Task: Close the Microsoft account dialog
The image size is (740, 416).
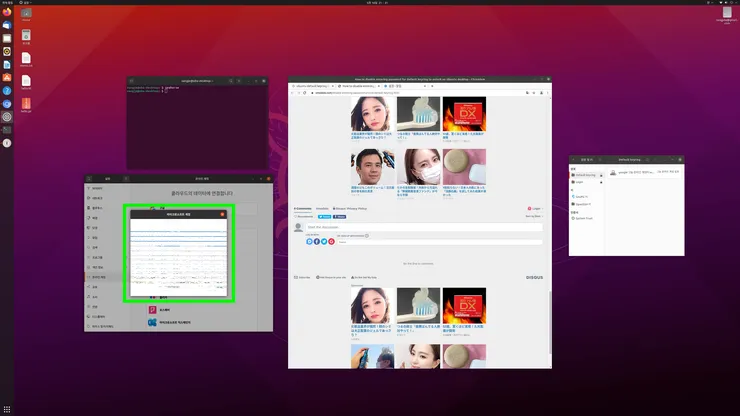Action: (222, 214)
